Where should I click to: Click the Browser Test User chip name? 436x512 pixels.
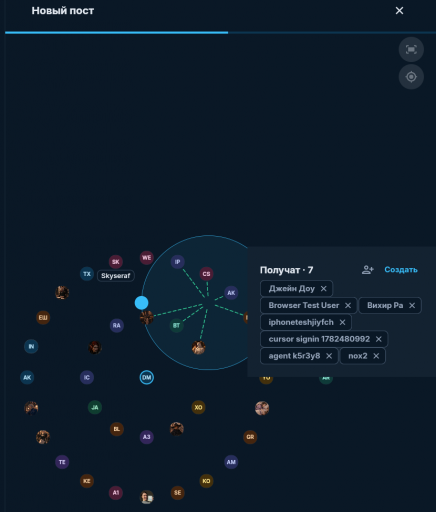pyautogui.click(x=304, y=305)
